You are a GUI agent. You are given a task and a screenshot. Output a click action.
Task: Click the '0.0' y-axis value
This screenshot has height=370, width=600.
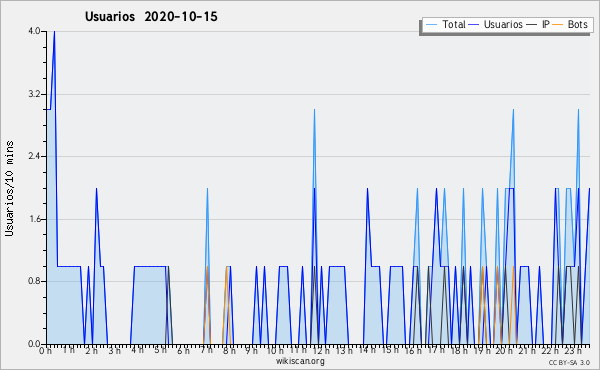34,344
